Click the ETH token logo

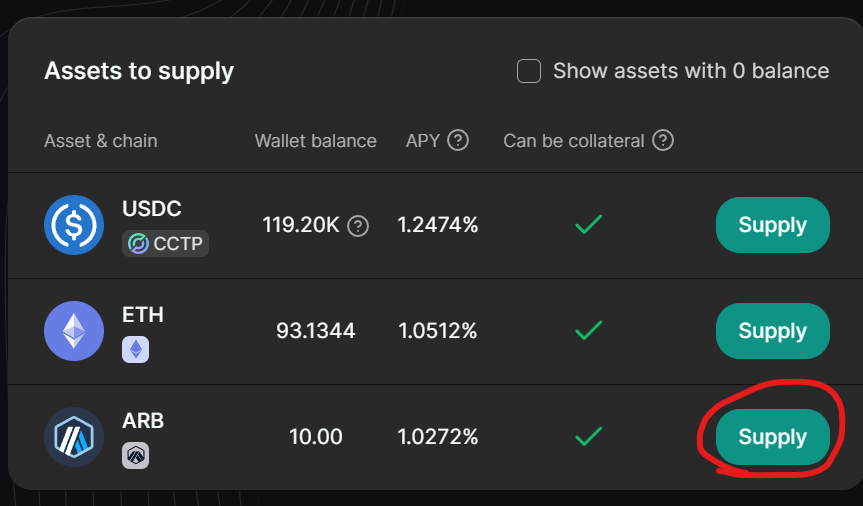(74, 331)
